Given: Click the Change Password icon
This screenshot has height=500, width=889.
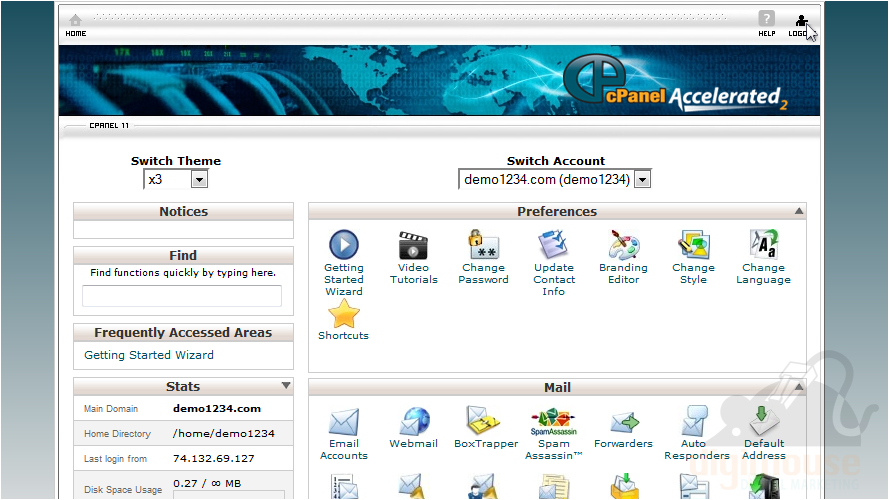Looking at the screenshot, I should tap(484, 245).
